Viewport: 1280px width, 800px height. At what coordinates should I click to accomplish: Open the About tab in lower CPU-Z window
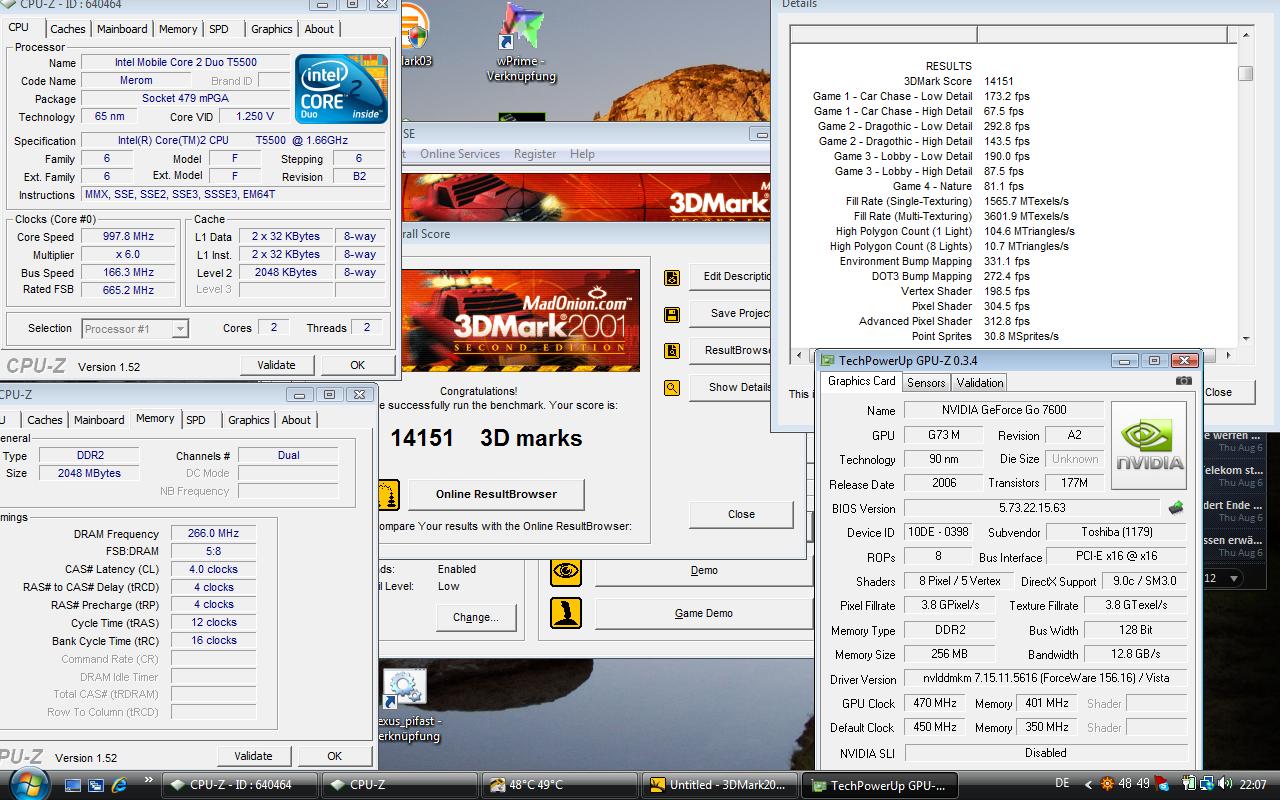(x=296, y=420)
